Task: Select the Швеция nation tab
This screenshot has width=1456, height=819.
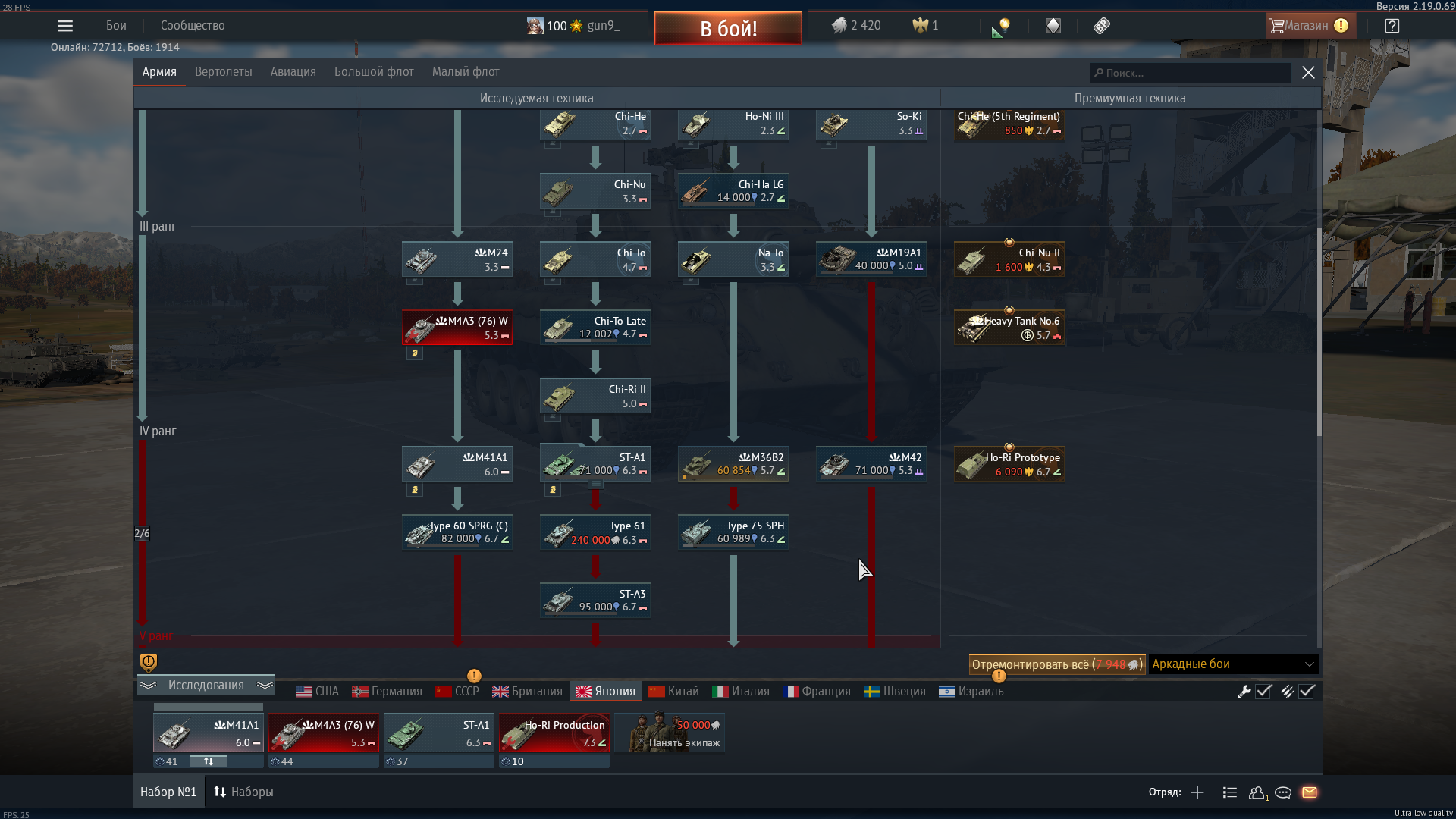Action: pyautogui.click(x=895, y=692)
